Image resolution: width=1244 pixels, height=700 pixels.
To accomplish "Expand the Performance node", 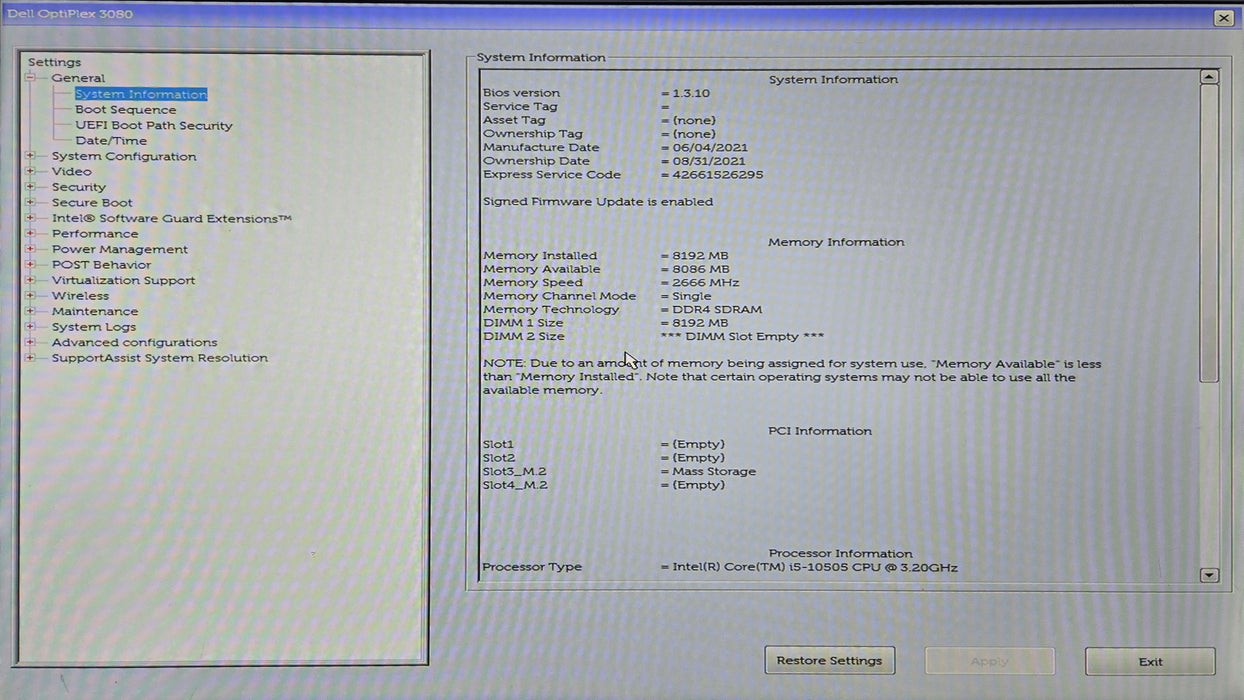I will click(30, 234).
